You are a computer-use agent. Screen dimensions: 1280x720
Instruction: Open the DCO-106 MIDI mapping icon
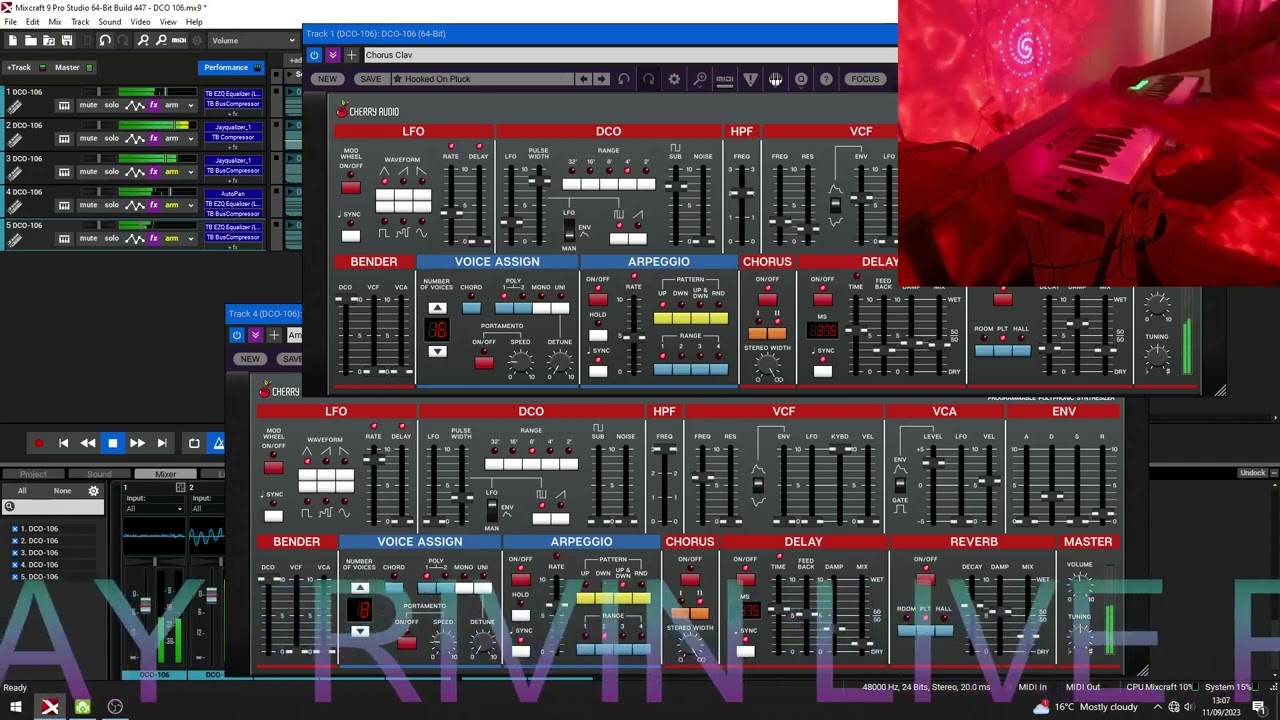pos(725,79)
